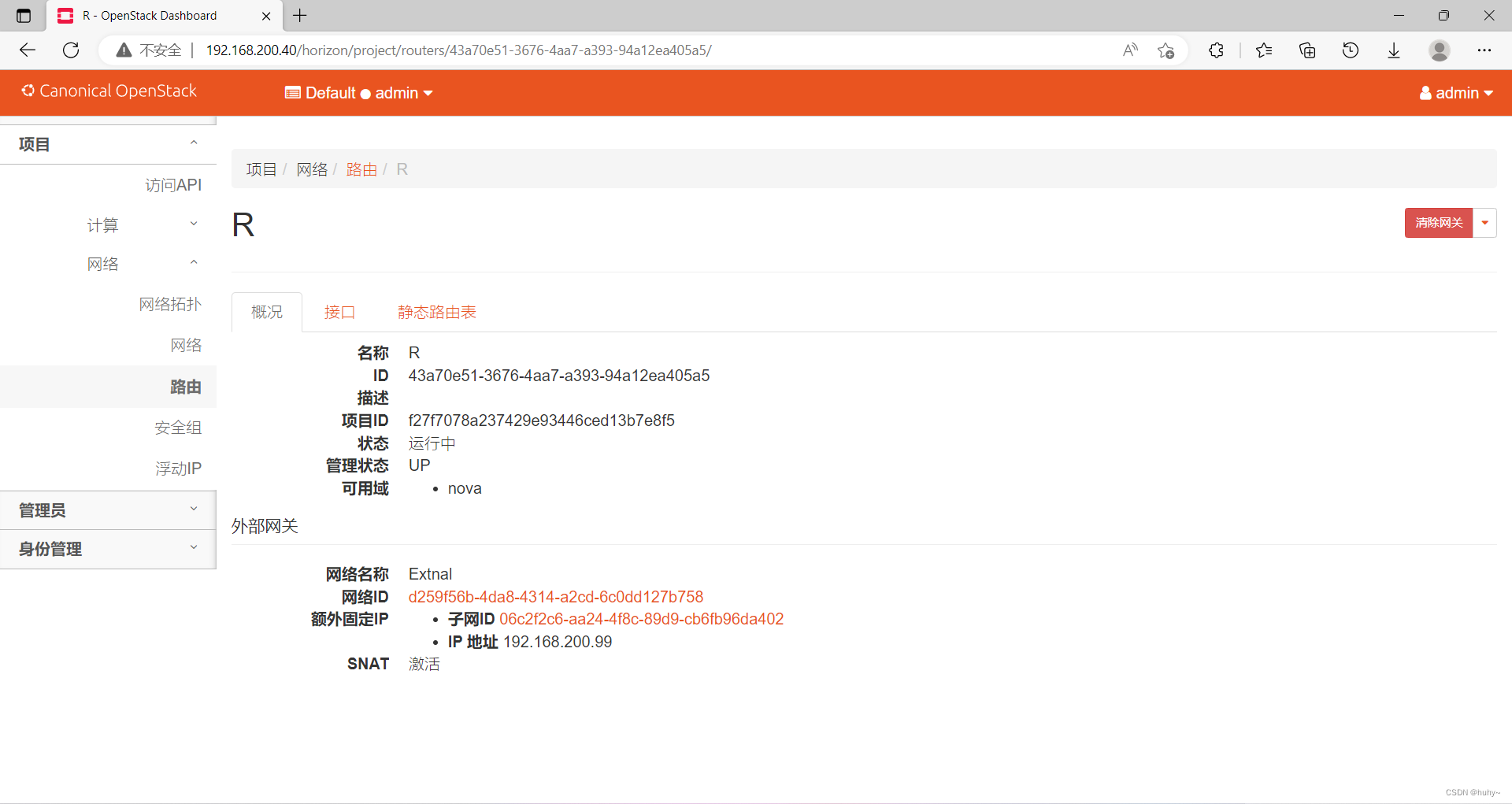Open the downloads icon

click(1394, 50)
